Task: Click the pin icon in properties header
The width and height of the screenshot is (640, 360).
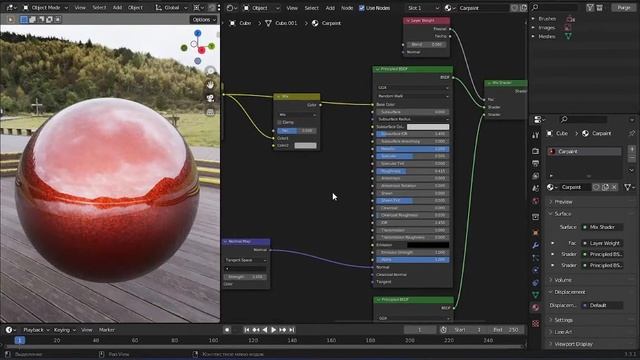Action: point(632,133)
